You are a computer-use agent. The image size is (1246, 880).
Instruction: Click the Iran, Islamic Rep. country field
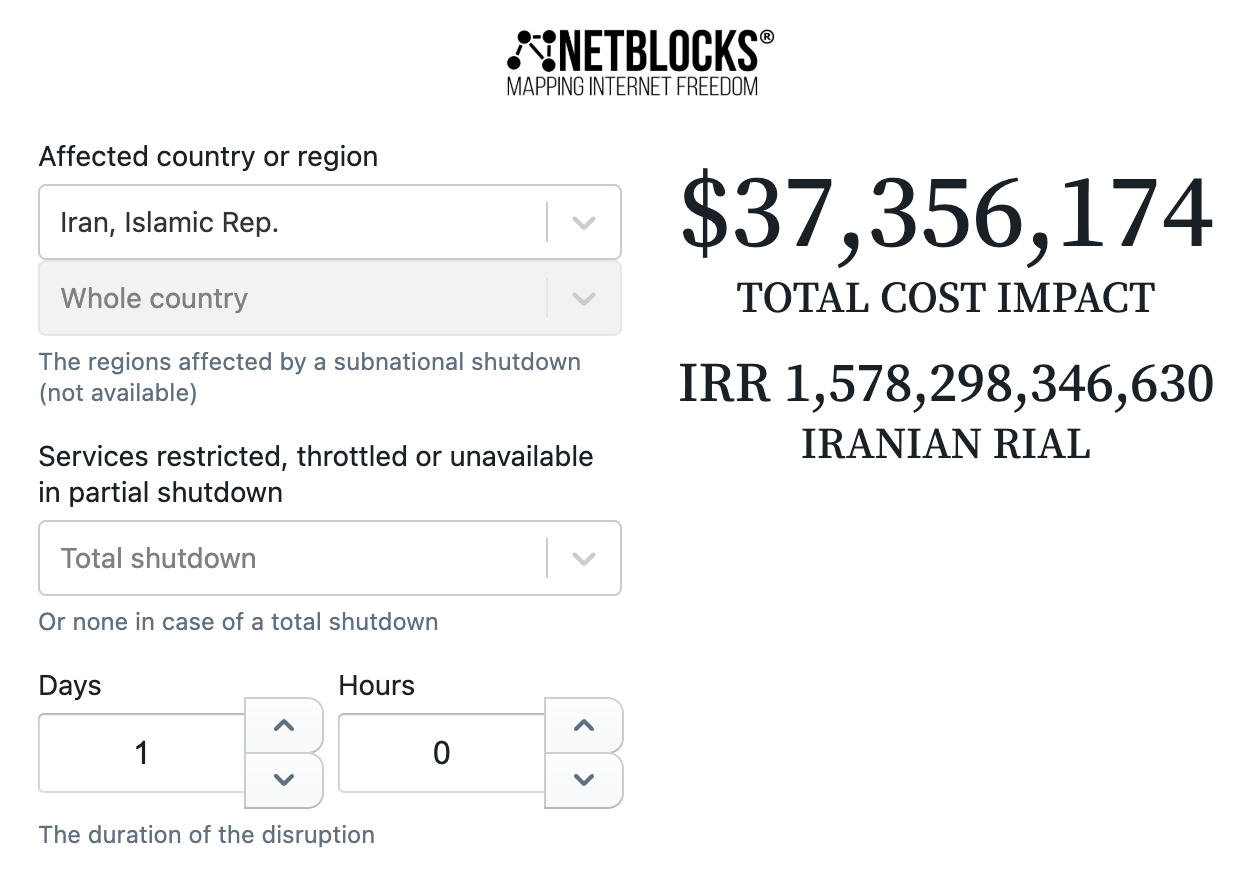point(292,222)
